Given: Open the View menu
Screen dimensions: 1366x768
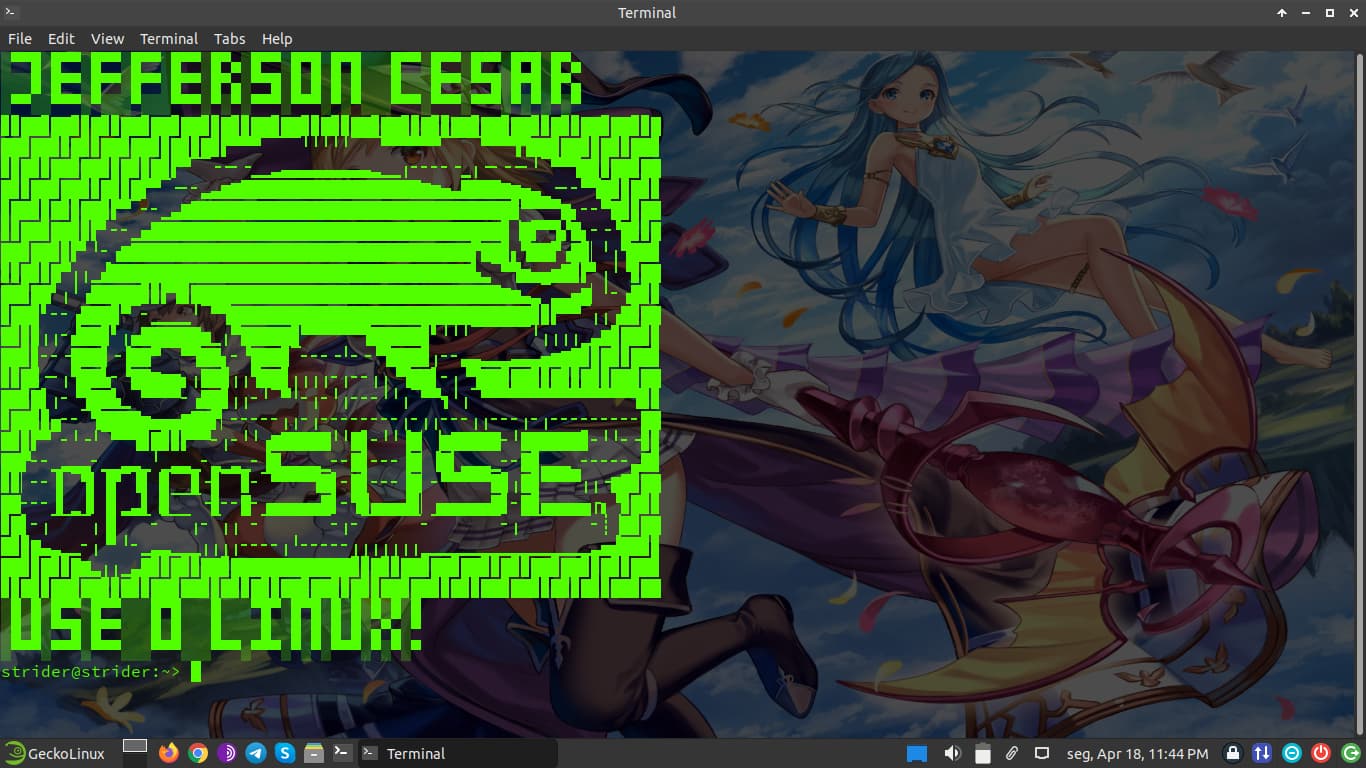Looking at the screenshot, I should tap(107, 39).
